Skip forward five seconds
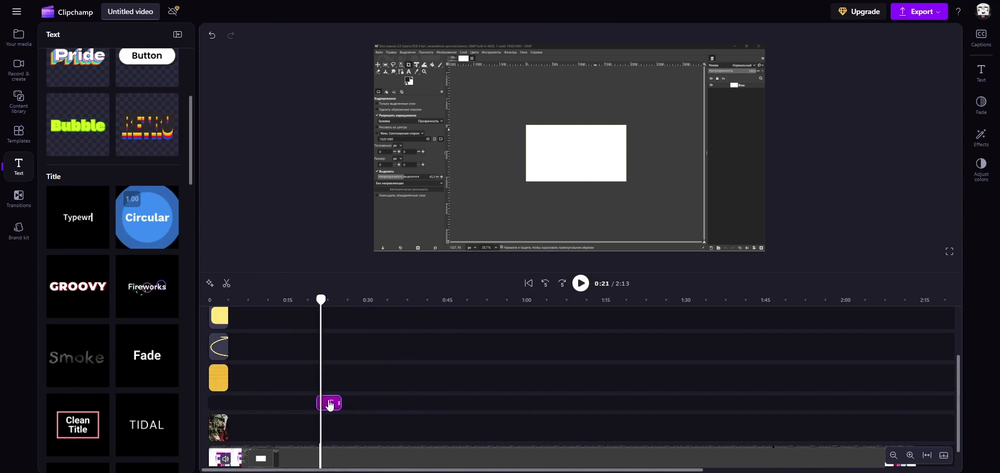The width and height of the screenshot is (1000, 473). pos(562,283)
